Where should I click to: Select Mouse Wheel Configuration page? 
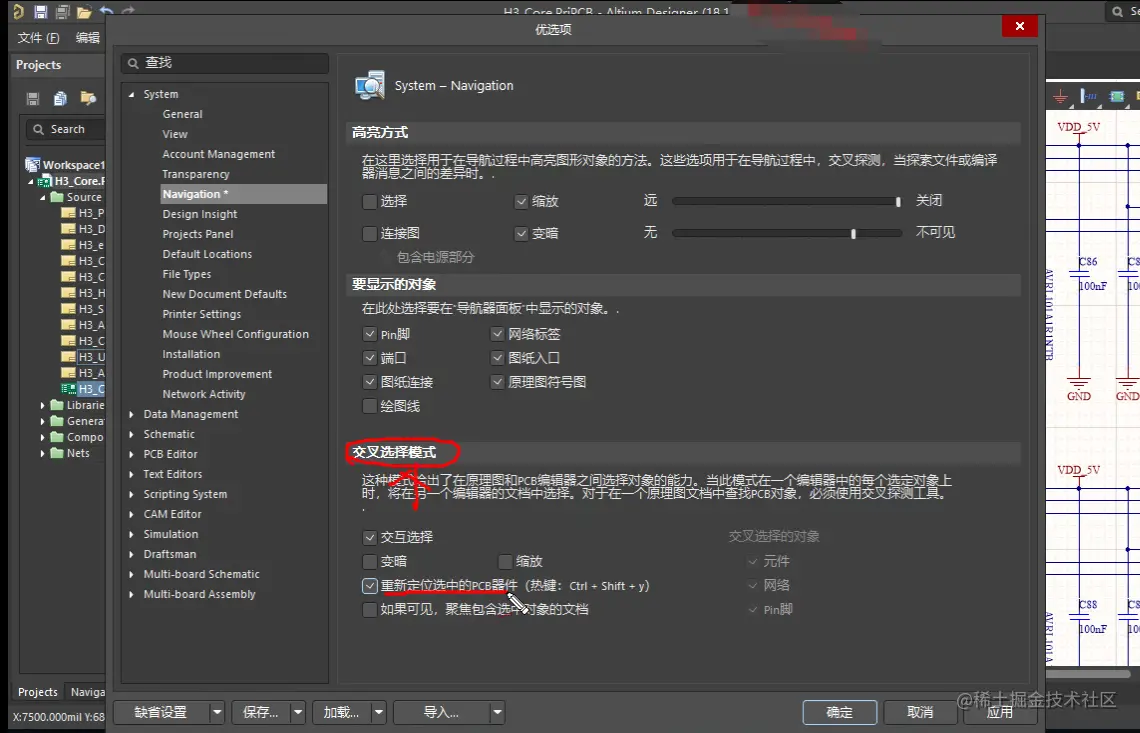click(236, 335)
